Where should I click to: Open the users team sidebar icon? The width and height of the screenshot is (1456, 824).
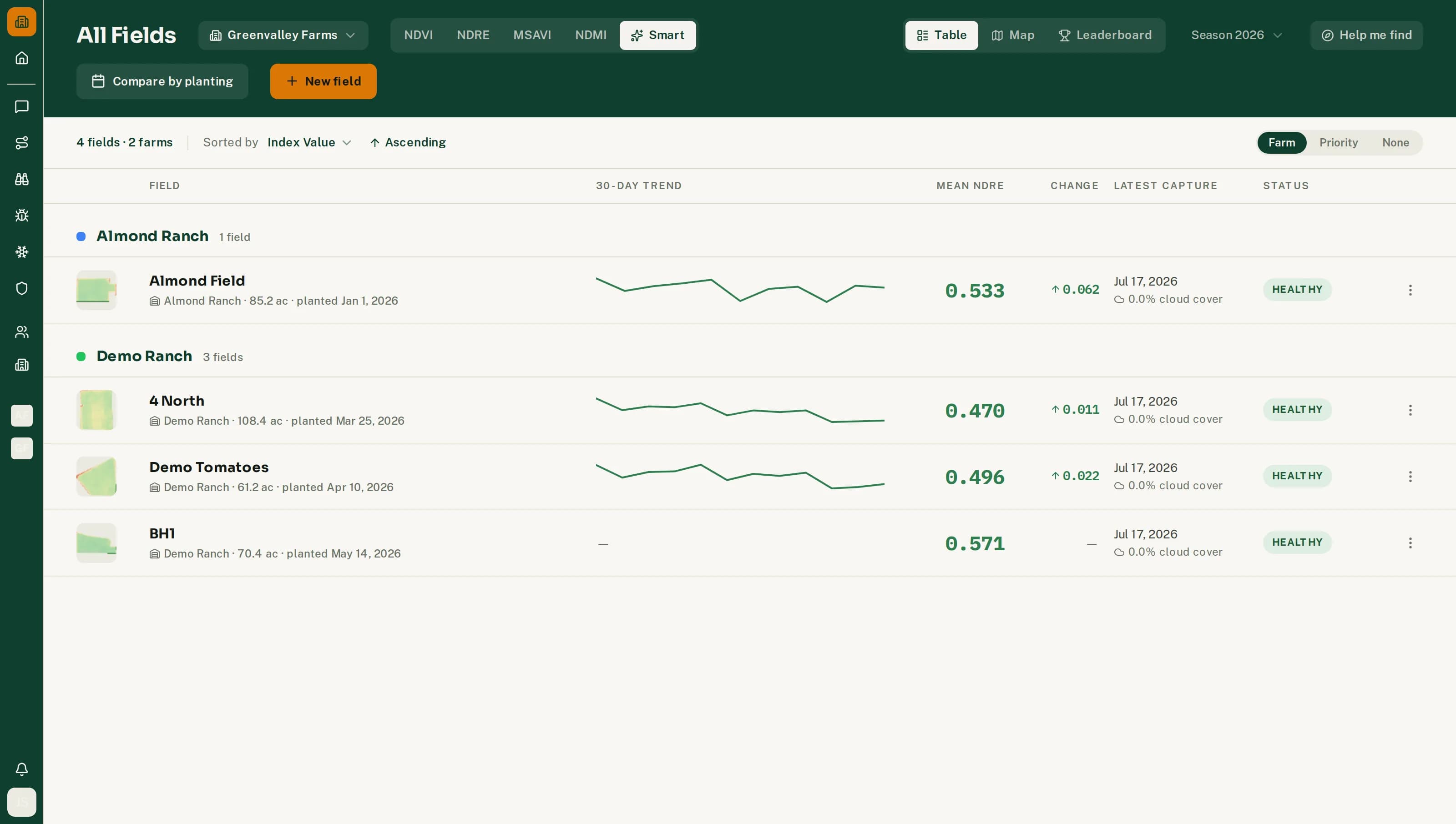point(21,332)
